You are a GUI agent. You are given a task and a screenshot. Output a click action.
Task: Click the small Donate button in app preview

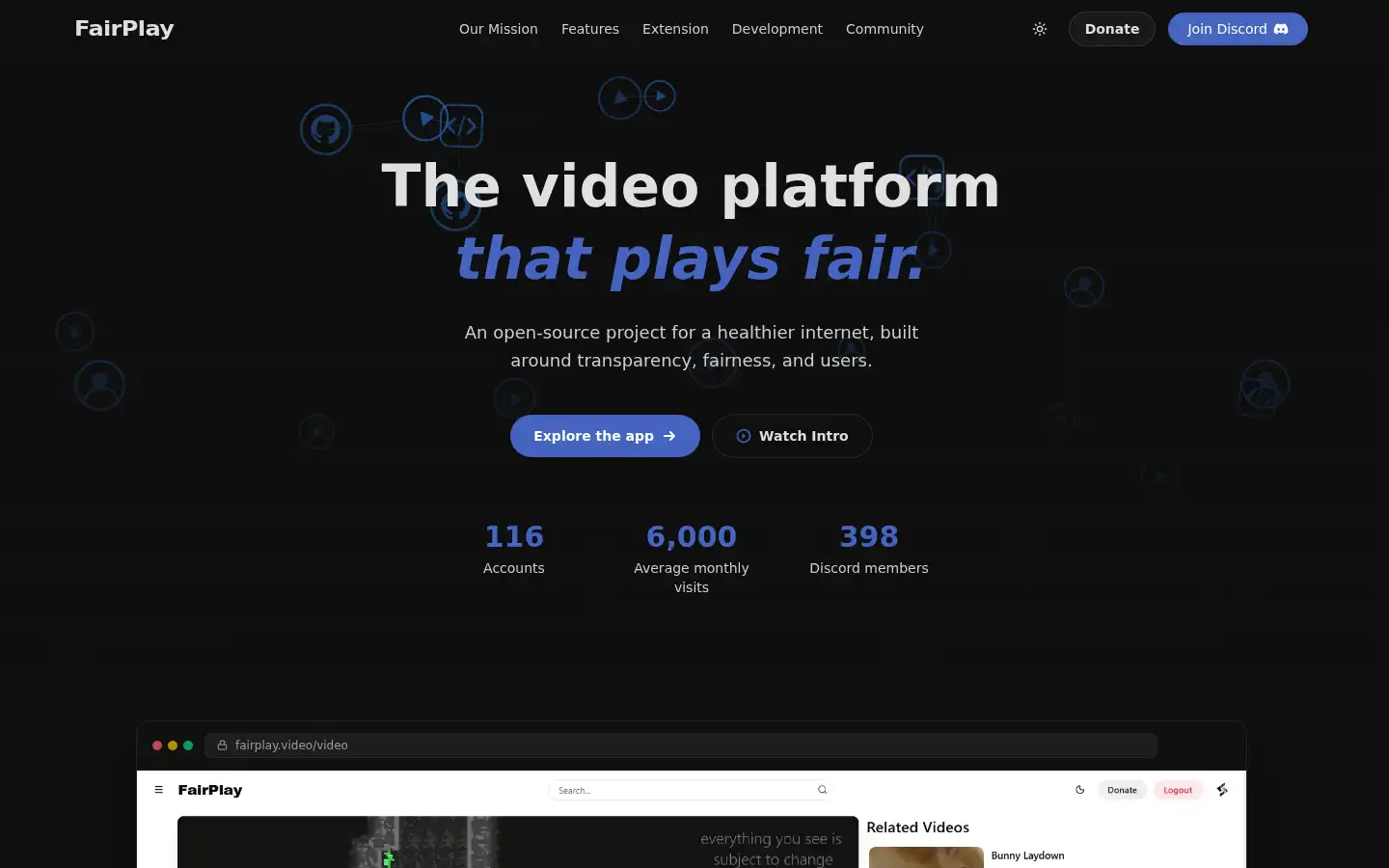1122,790
